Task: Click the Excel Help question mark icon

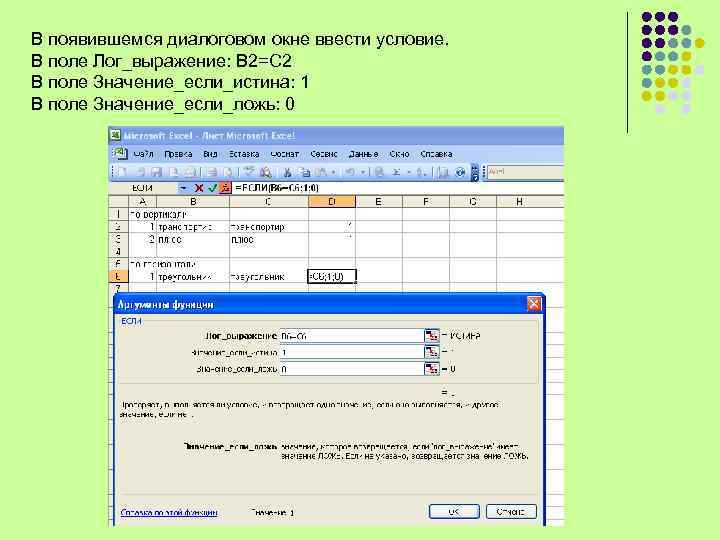Action: [460, 172]
